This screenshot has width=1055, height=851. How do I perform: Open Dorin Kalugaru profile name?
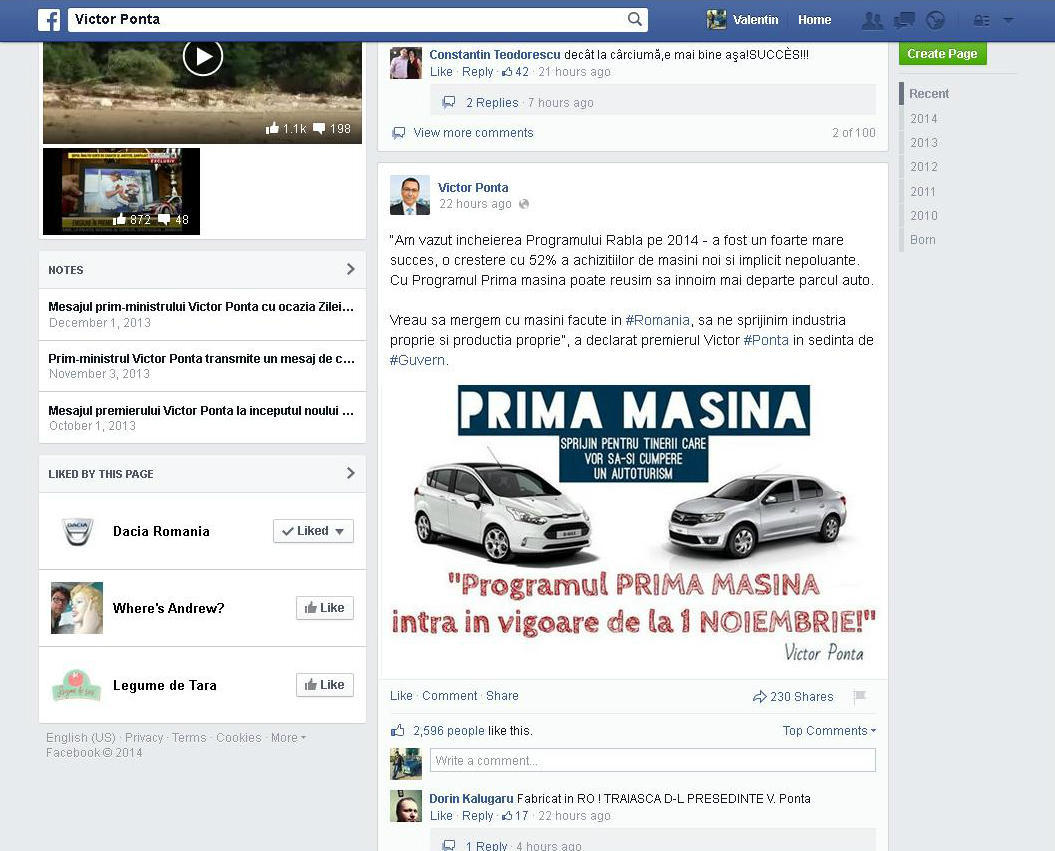(x=471, y=799)
